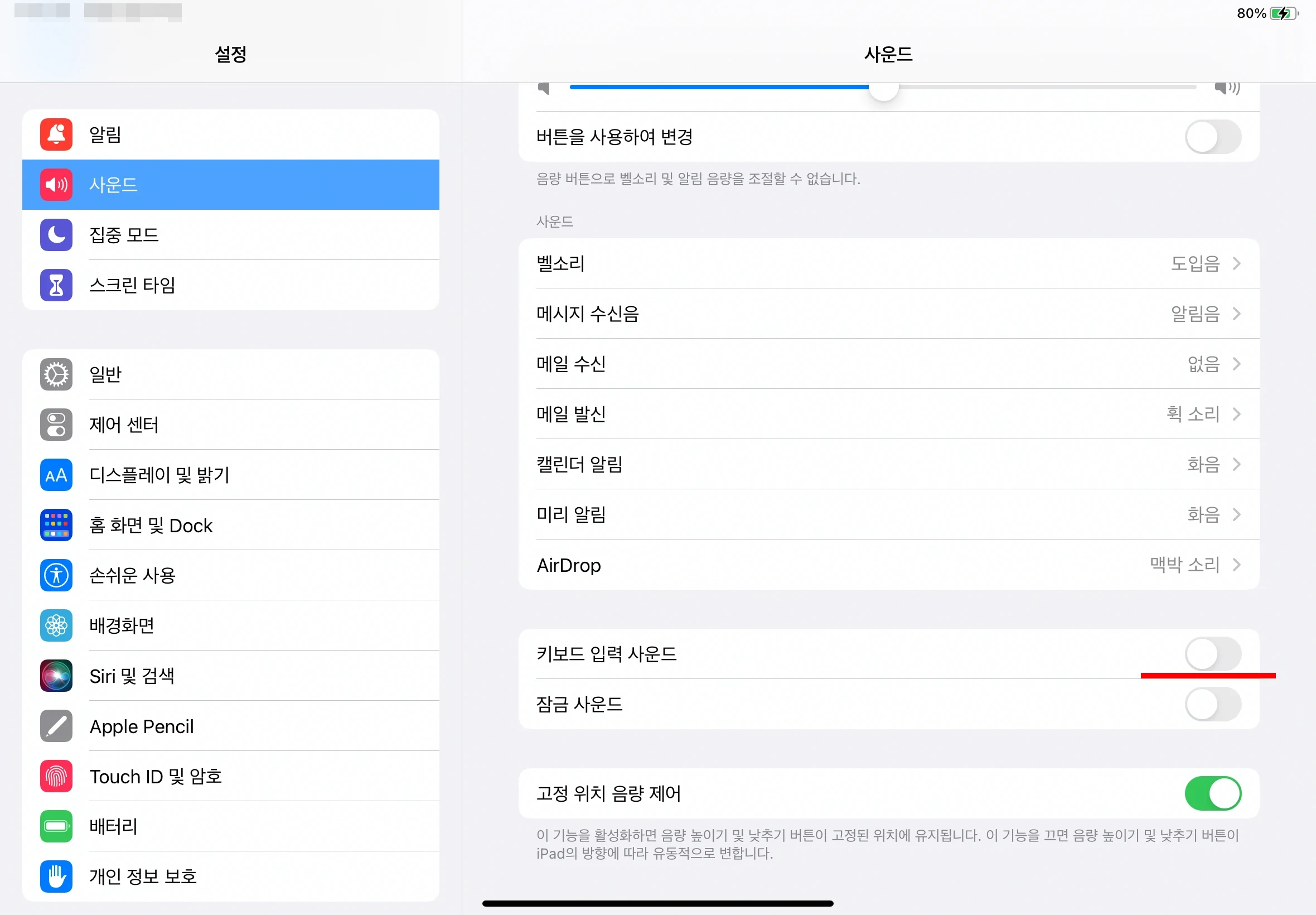Open 메일 발신 sound chevron
Image resolution: width=1316 pixels, height=915 pixels.
click(x=1236, y=414)
